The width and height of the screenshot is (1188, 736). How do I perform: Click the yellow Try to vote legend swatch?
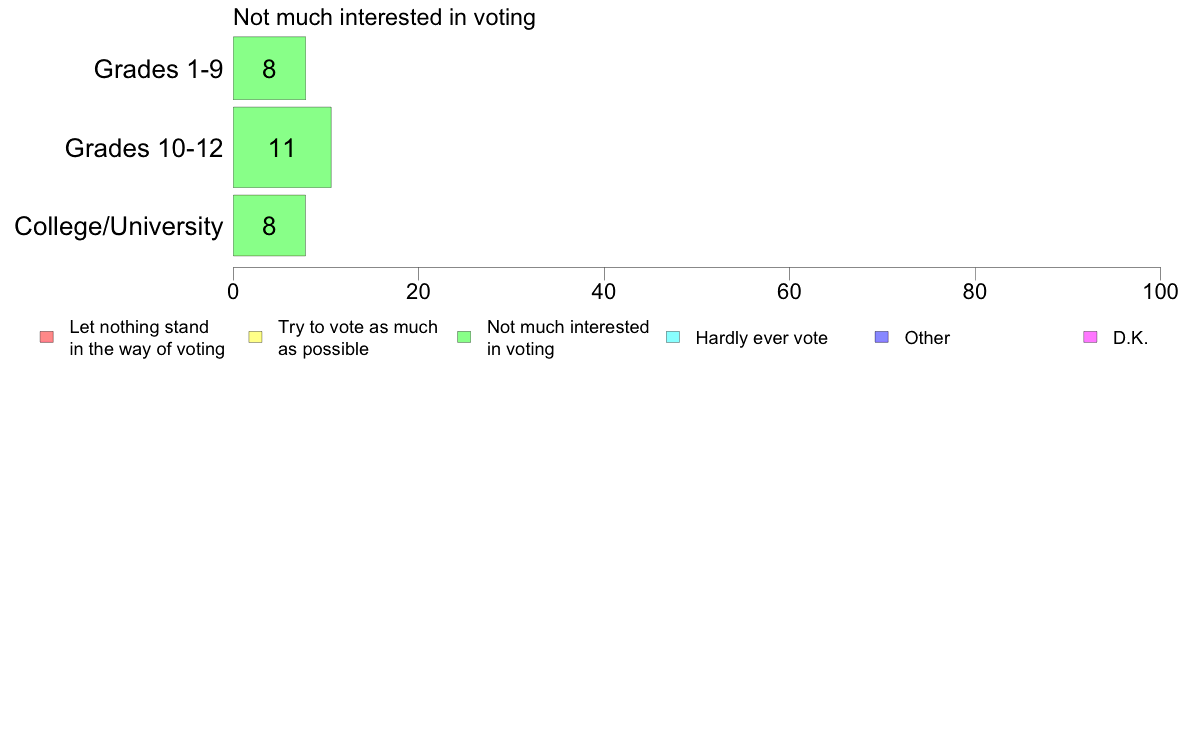[x=255, y=337]
